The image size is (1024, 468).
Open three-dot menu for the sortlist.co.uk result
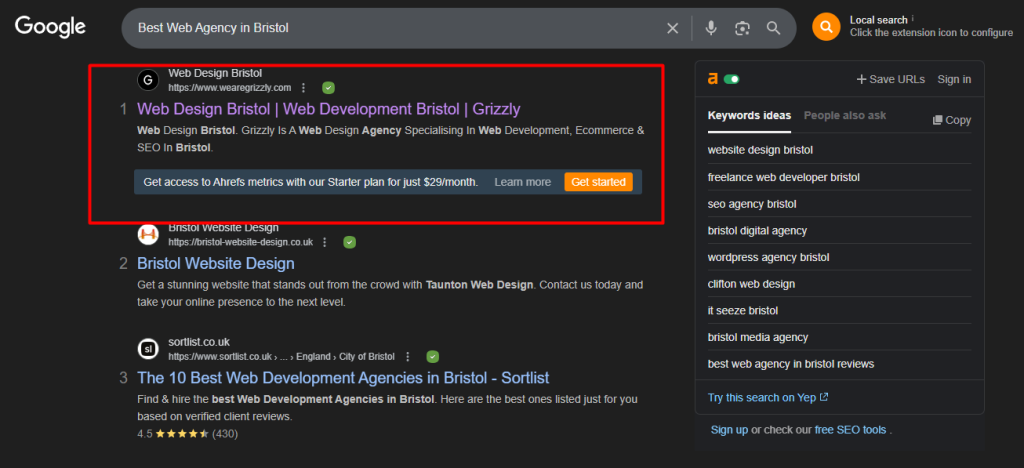(x=408, y=356)
